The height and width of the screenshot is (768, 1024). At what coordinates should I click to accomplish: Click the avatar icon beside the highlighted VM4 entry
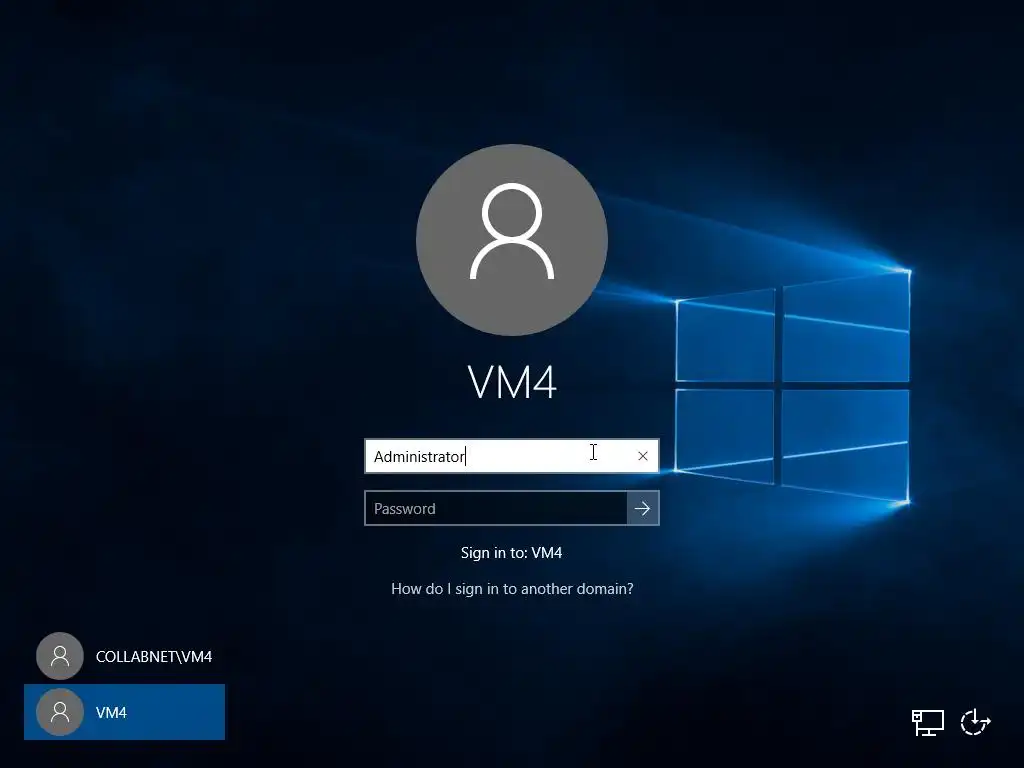[x=60, y=712]
